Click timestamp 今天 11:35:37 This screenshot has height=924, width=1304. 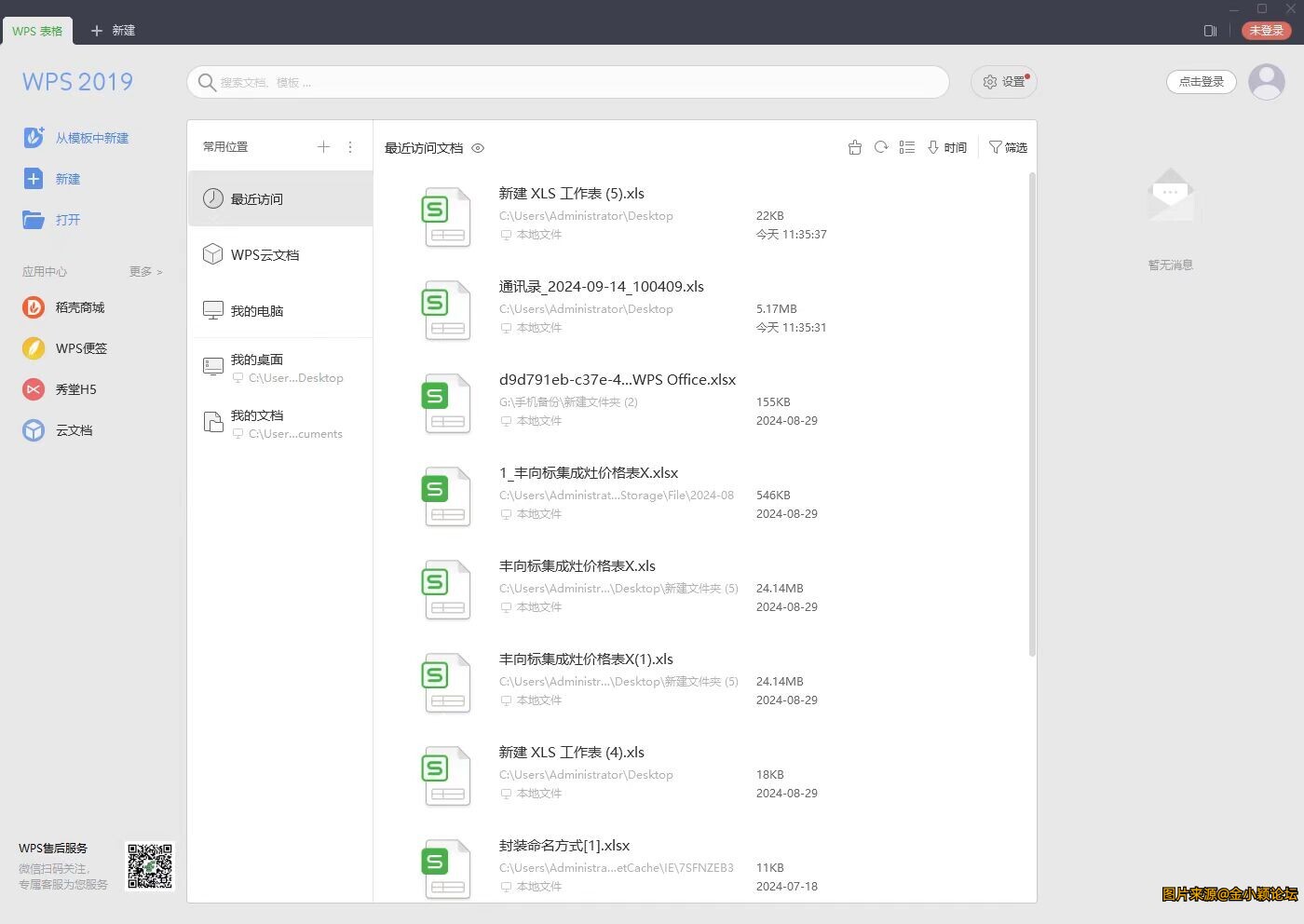tap(791, 235)
